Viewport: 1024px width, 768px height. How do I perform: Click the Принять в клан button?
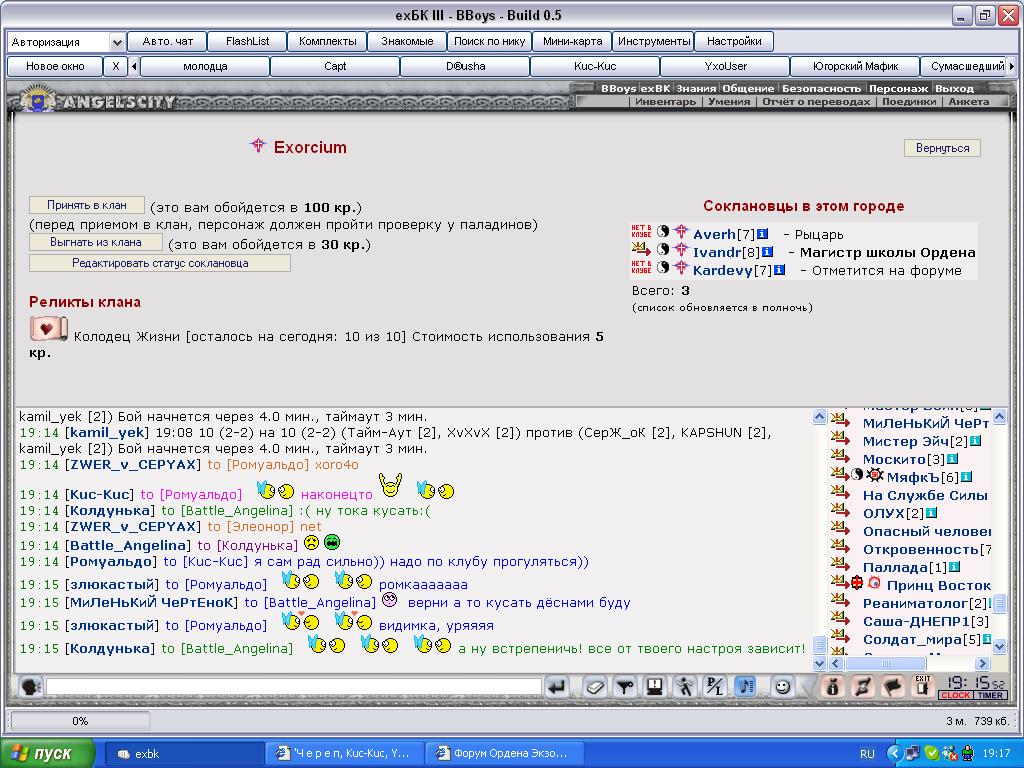coord(87,205)
